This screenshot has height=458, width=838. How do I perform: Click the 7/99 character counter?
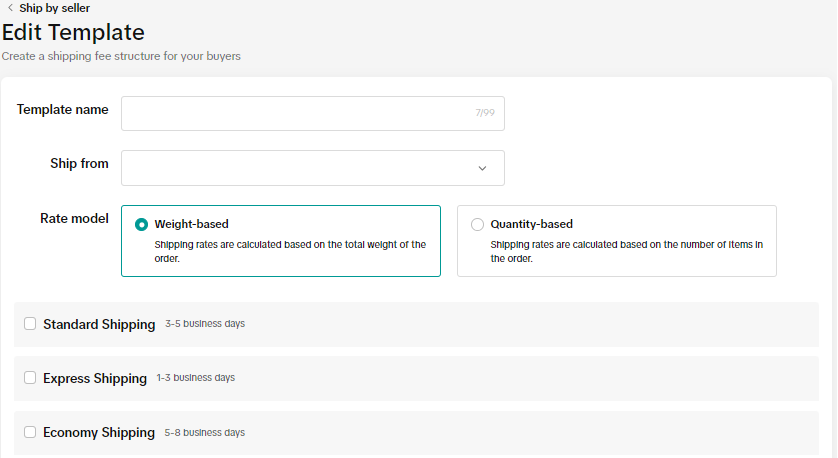(485, 113)
